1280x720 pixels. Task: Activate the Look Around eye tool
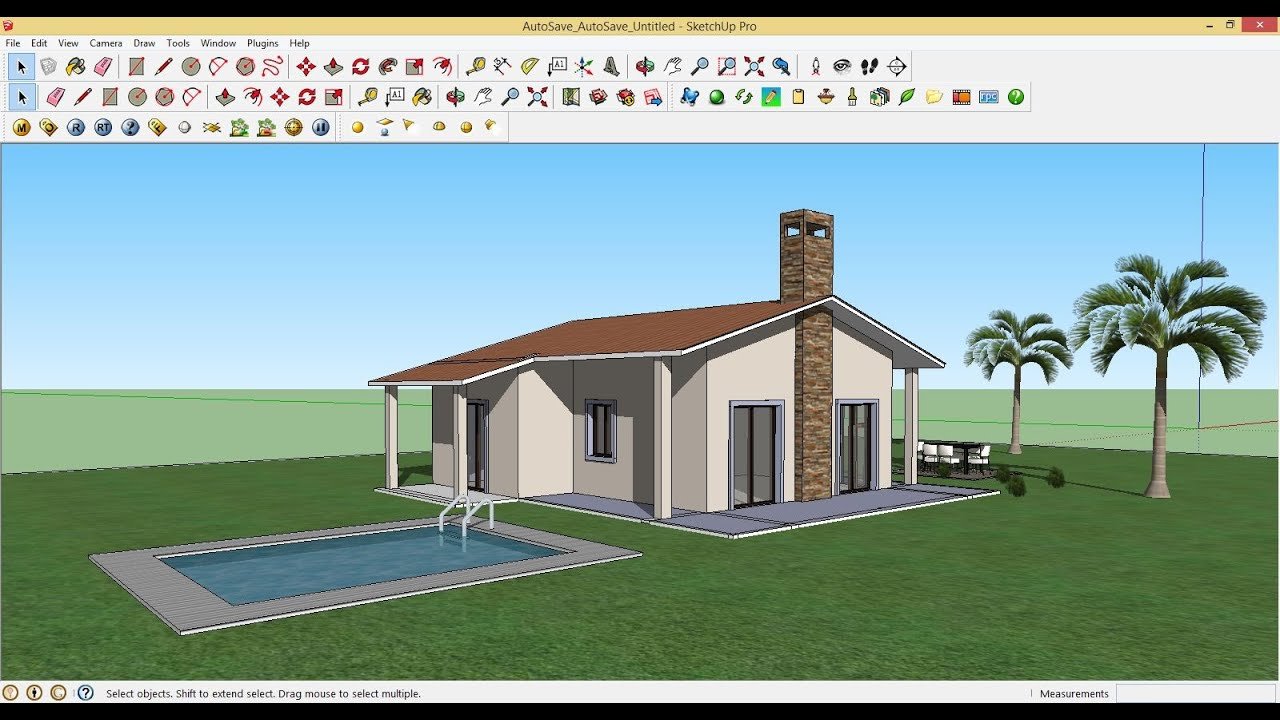(843, 67)
